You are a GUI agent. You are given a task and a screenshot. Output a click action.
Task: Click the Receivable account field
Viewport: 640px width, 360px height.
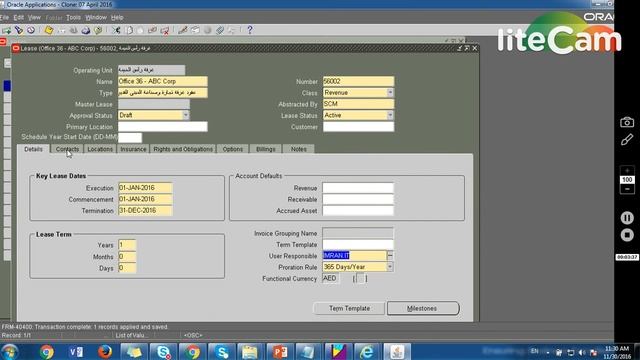pos(358,199)
